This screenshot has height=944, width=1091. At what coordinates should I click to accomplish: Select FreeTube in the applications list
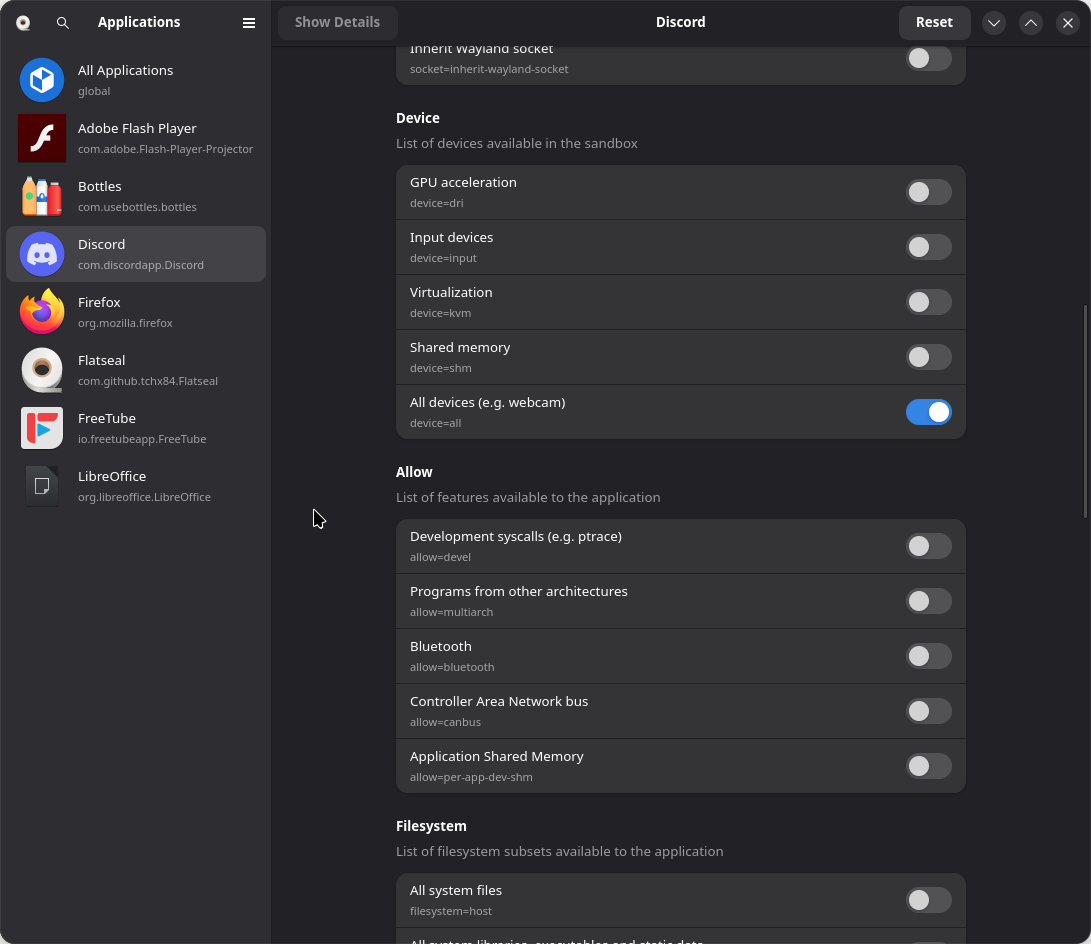(x=136, y=428)
